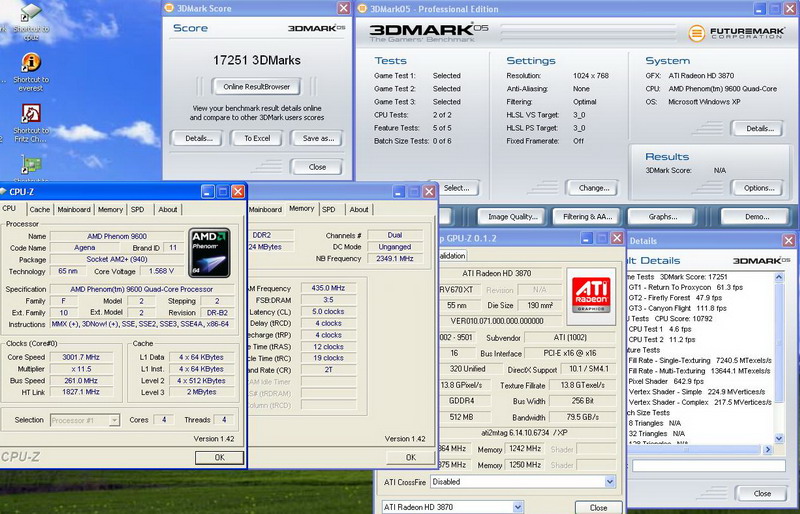Click the Multiplier value x 11.5
Image resolution: width=800 pixels, height=514 pixels.
point(81,369)
